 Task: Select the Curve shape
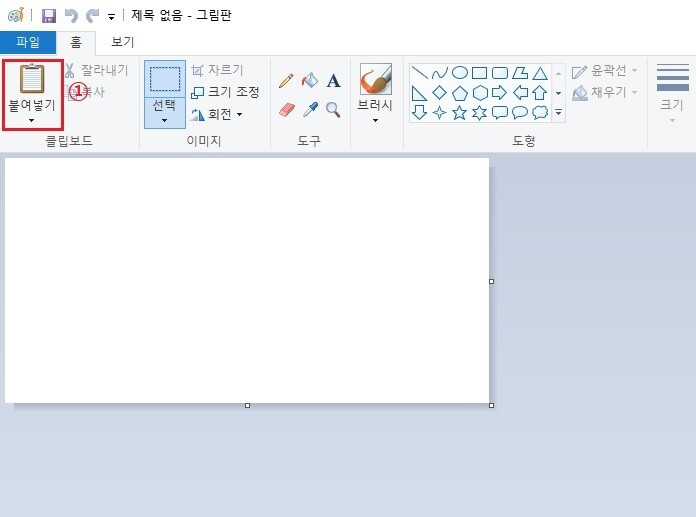tap(439, 72)
